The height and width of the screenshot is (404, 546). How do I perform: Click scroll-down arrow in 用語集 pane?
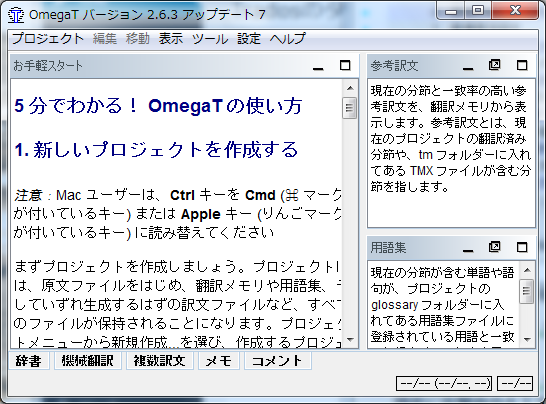click(x=527, y=339)
